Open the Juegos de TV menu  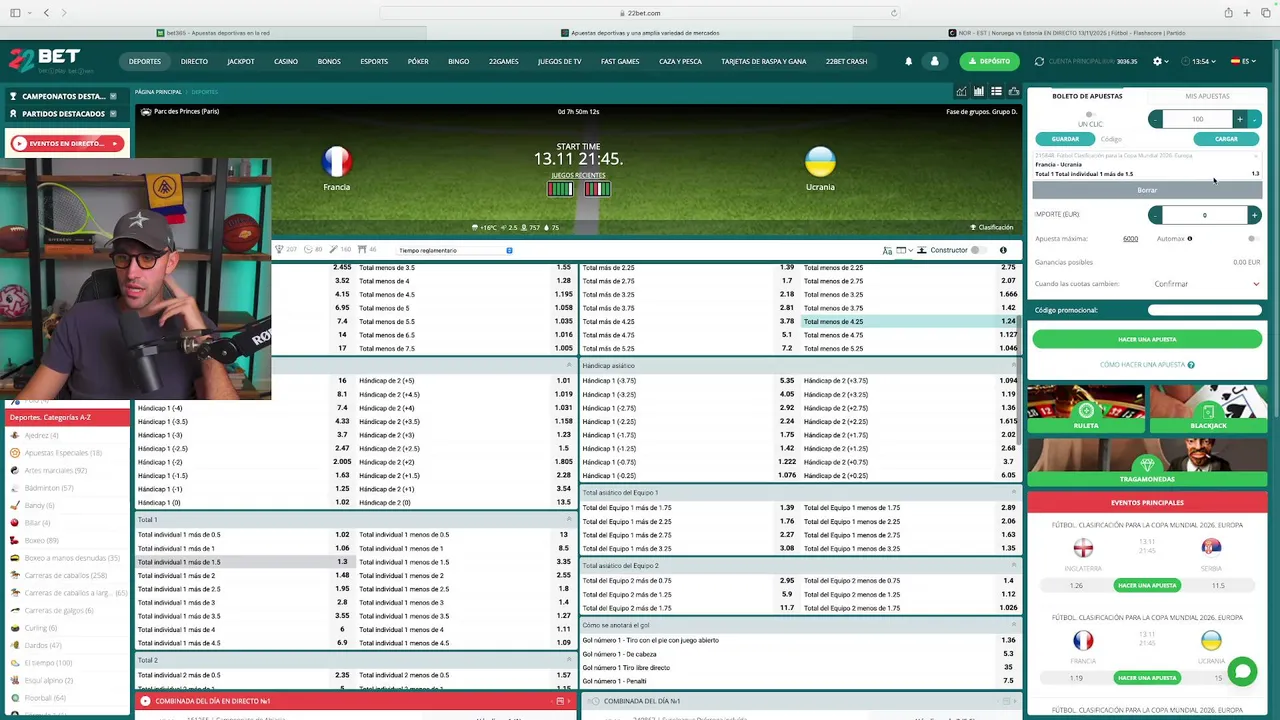point(559,61)
